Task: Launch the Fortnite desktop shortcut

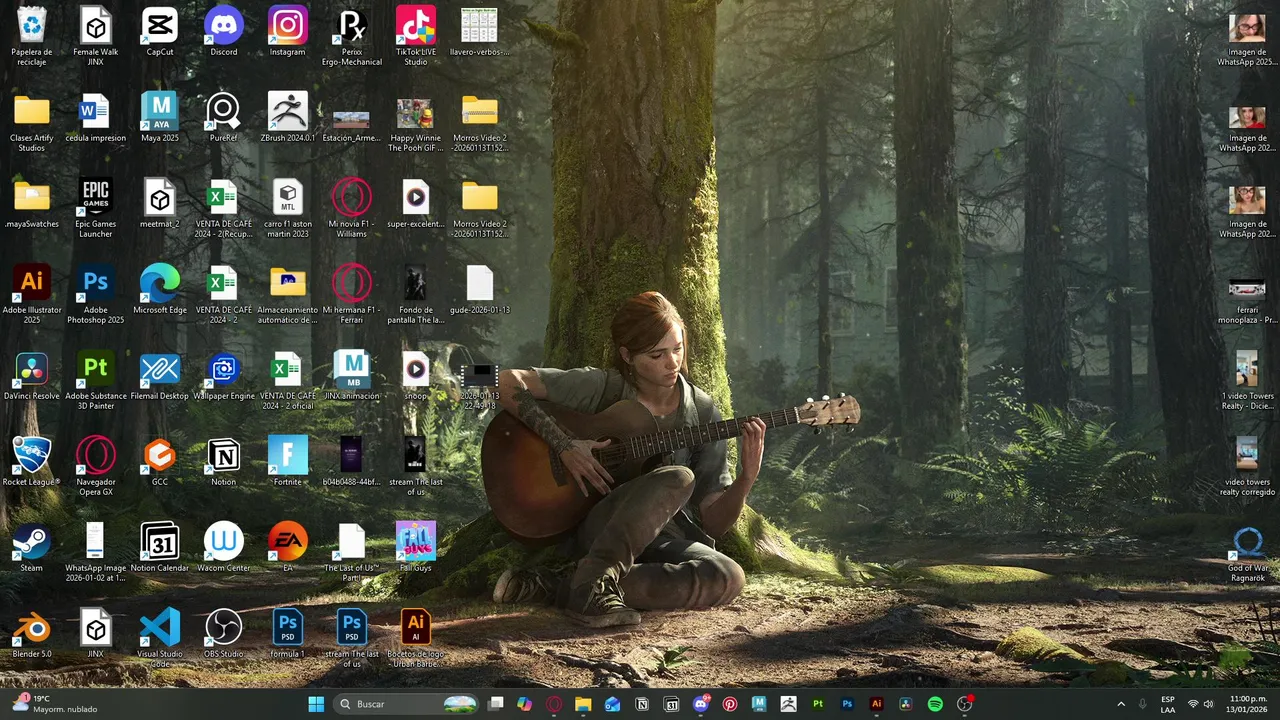Action: [288, 462]
